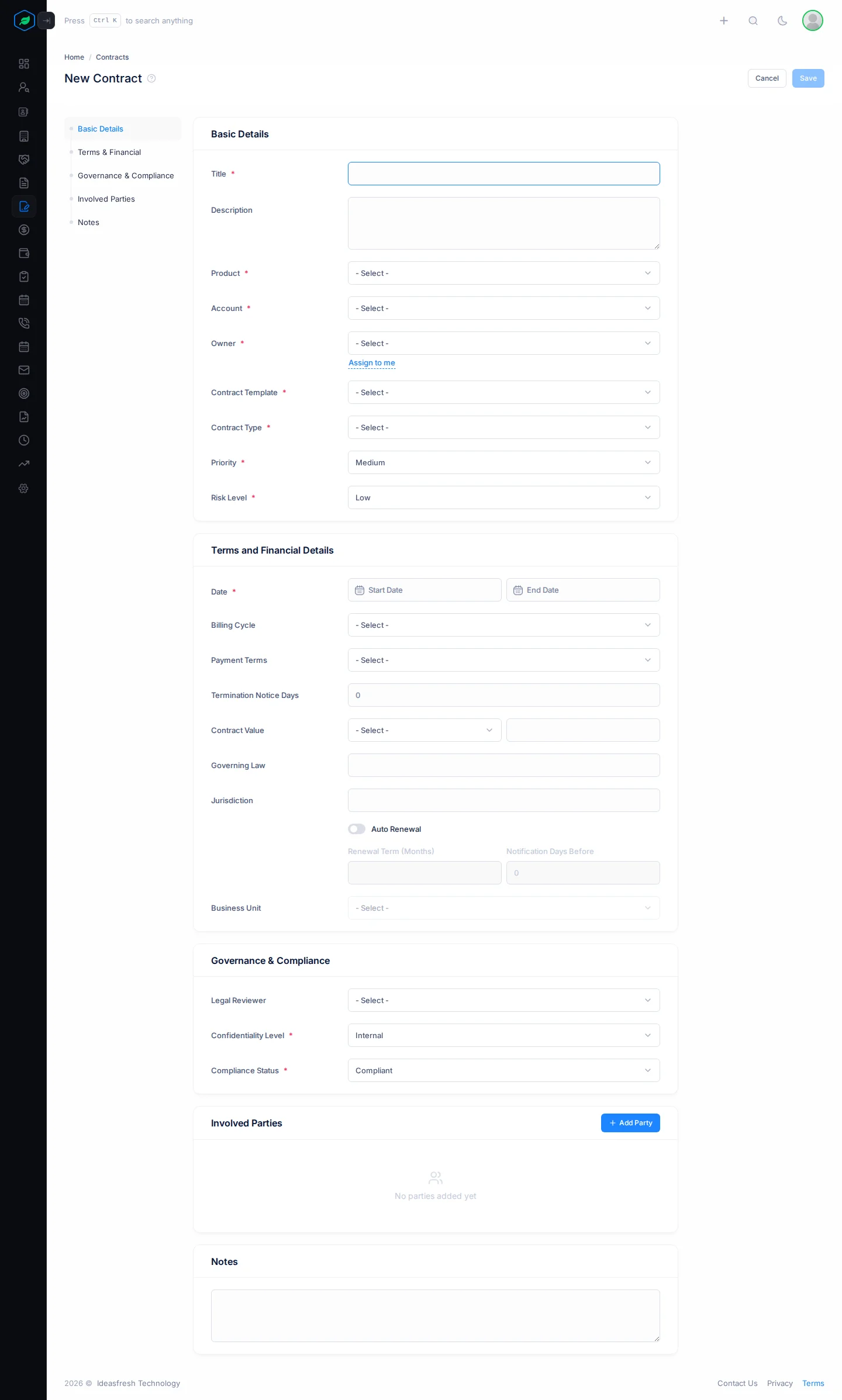Viewport: 842px width, 1400px height.
Task: Expand the sidebar with the arrow button
Action: [46, 20]
